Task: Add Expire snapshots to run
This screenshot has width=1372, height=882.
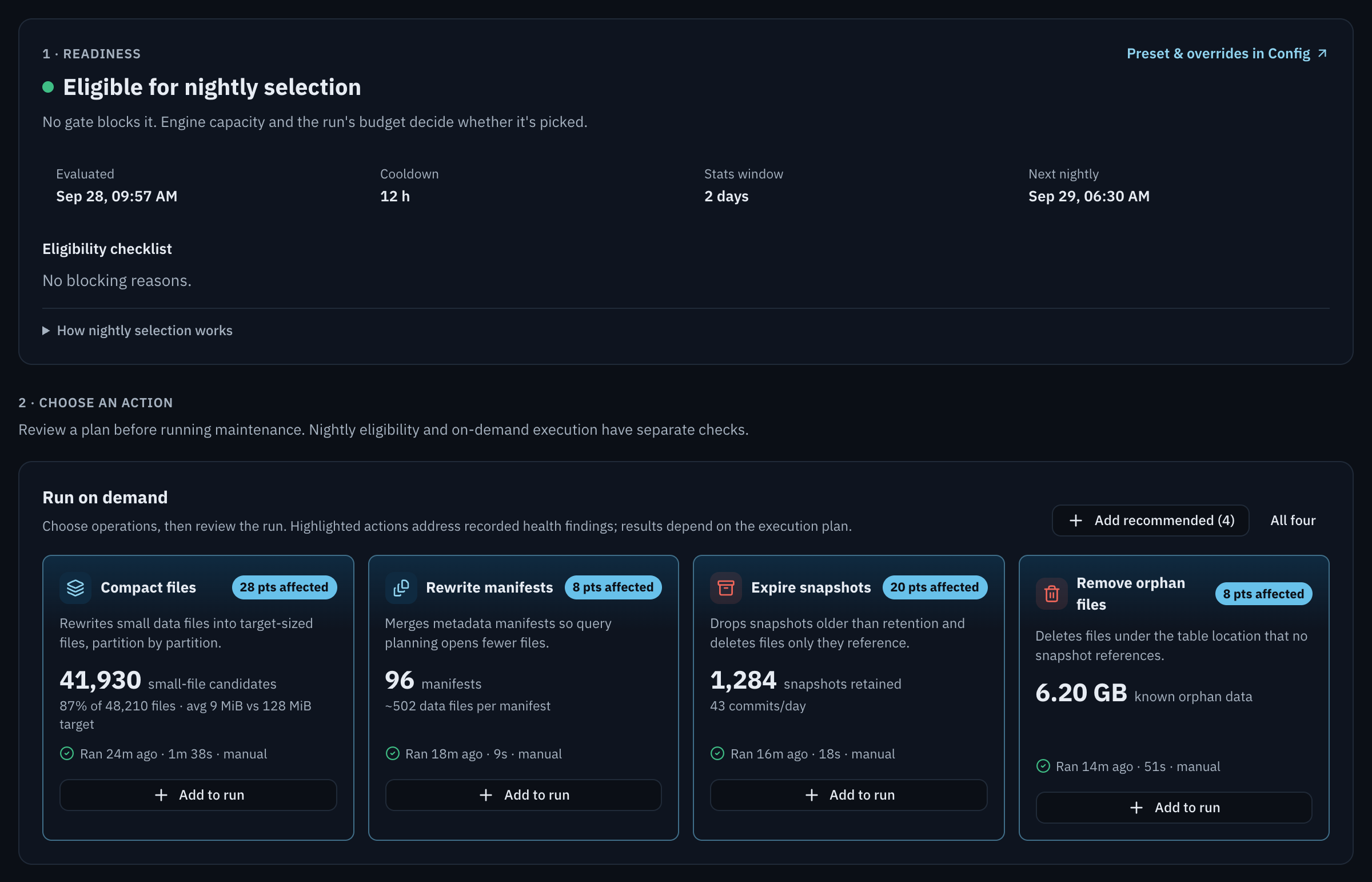Action: coord(848,795)
